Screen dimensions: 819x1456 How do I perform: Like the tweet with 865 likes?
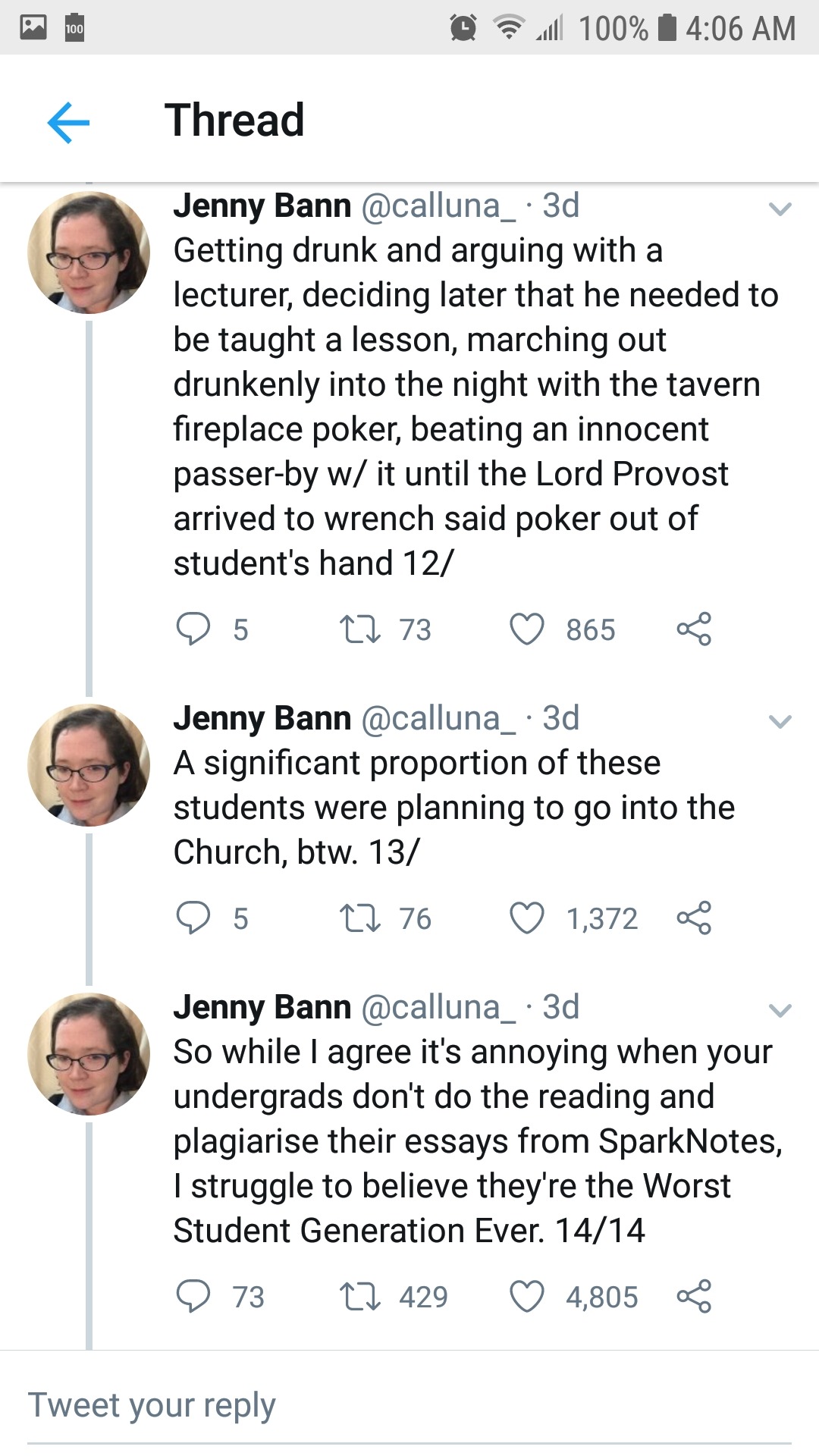coord(526,629)
